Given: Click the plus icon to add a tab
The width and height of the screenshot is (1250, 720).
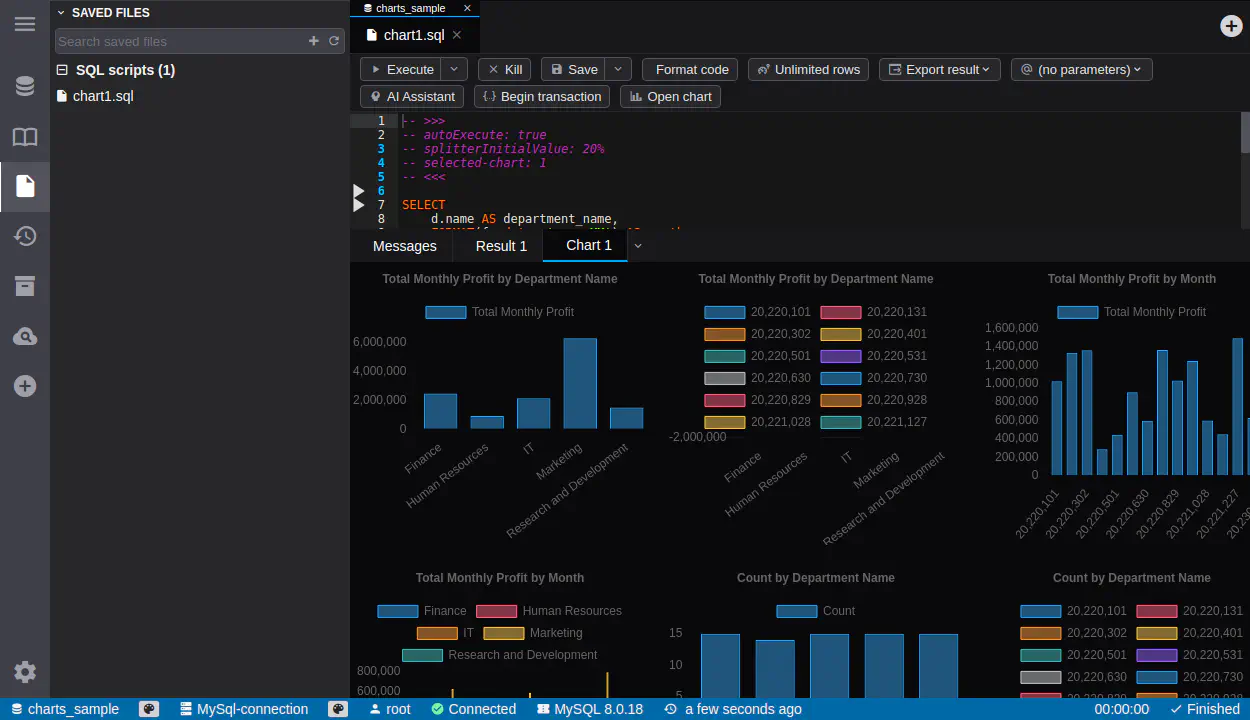Looking at the screenshot, I should 1231,26.
